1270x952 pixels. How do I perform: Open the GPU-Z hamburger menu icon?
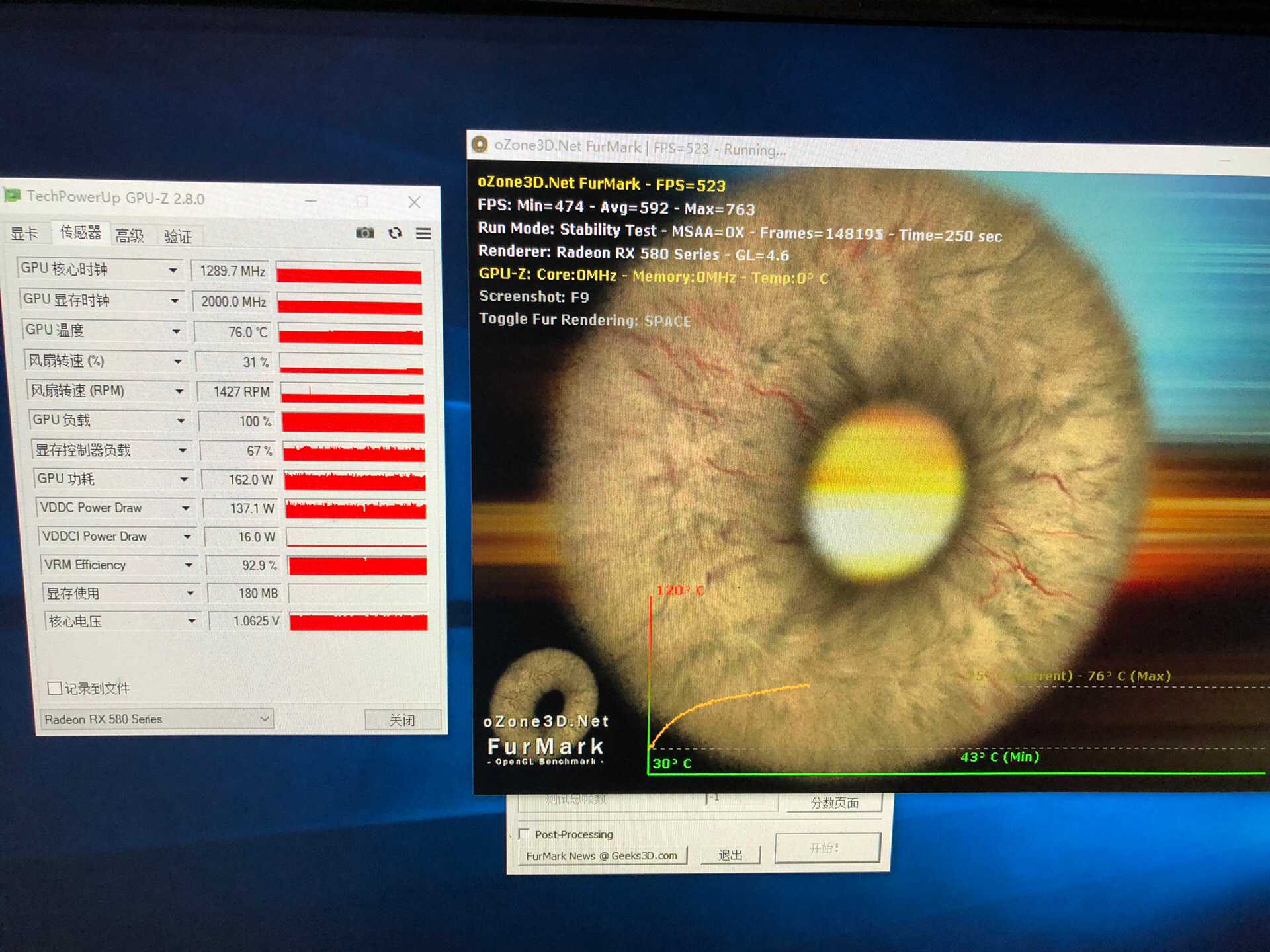point(423,233)
